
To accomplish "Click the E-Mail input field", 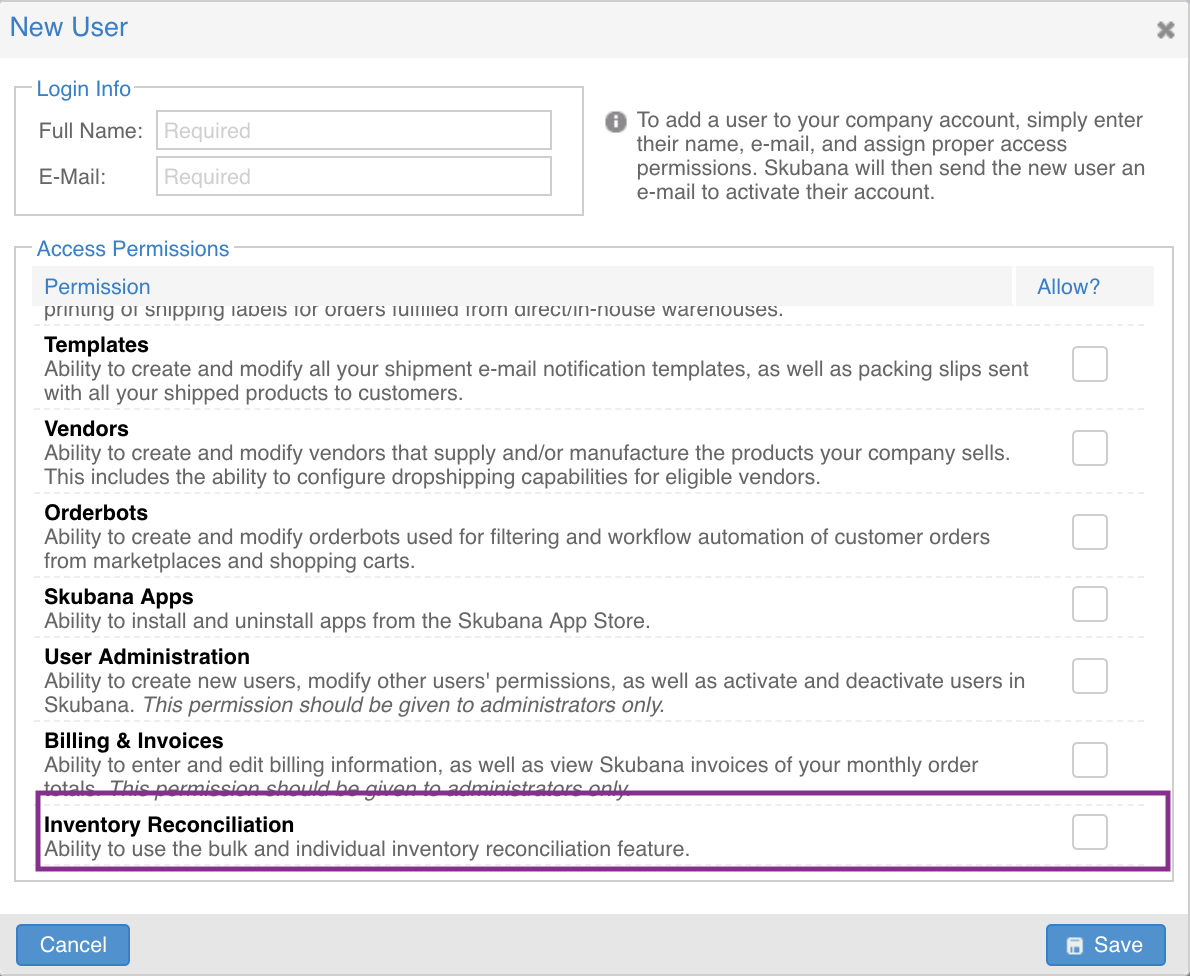I will click(354, 176).
